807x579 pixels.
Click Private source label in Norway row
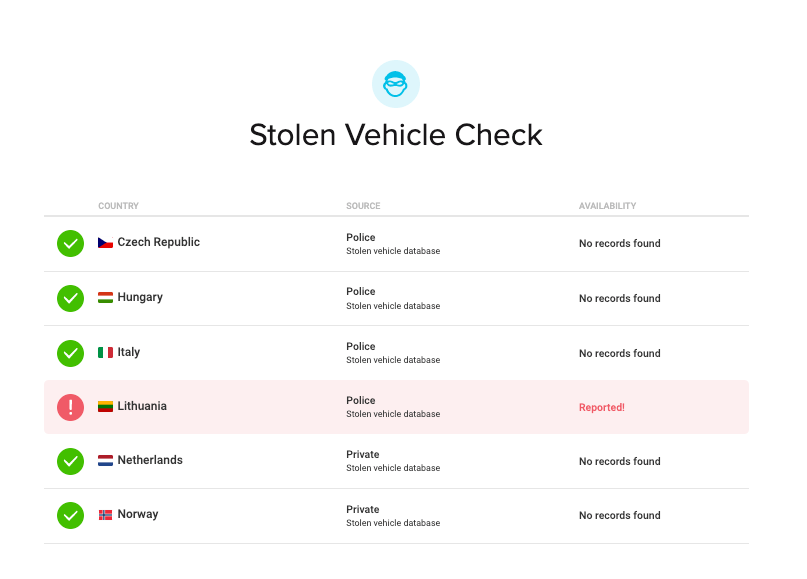pyautogui.click(x=362, y=509)
